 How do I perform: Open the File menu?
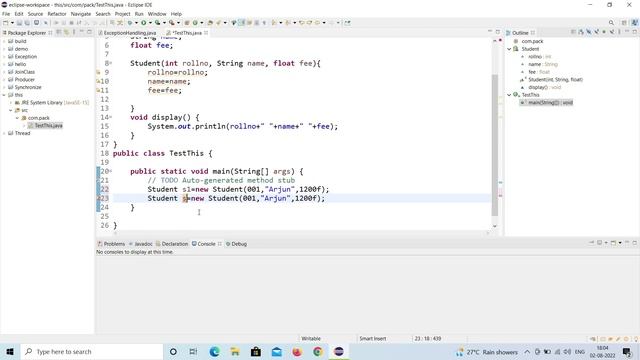click(6, 14)
